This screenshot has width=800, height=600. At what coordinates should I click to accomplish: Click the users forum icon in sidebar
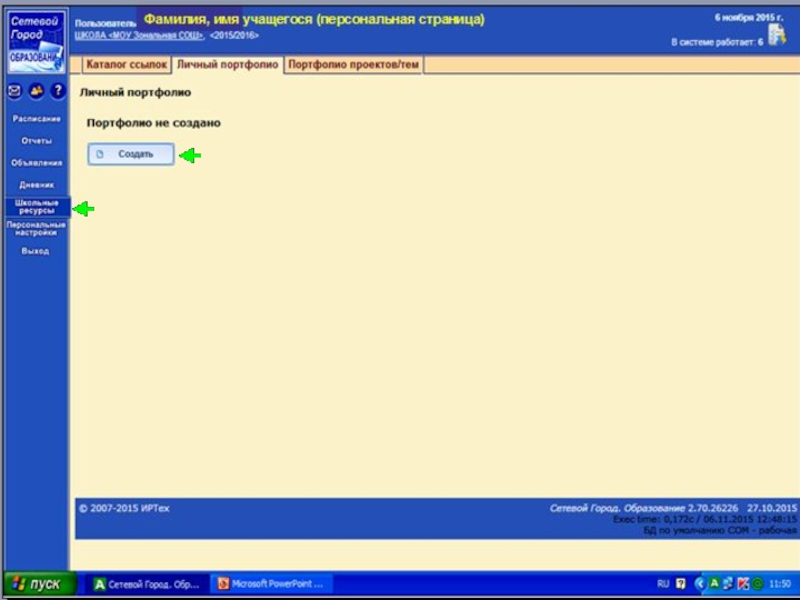pos(36,91)
